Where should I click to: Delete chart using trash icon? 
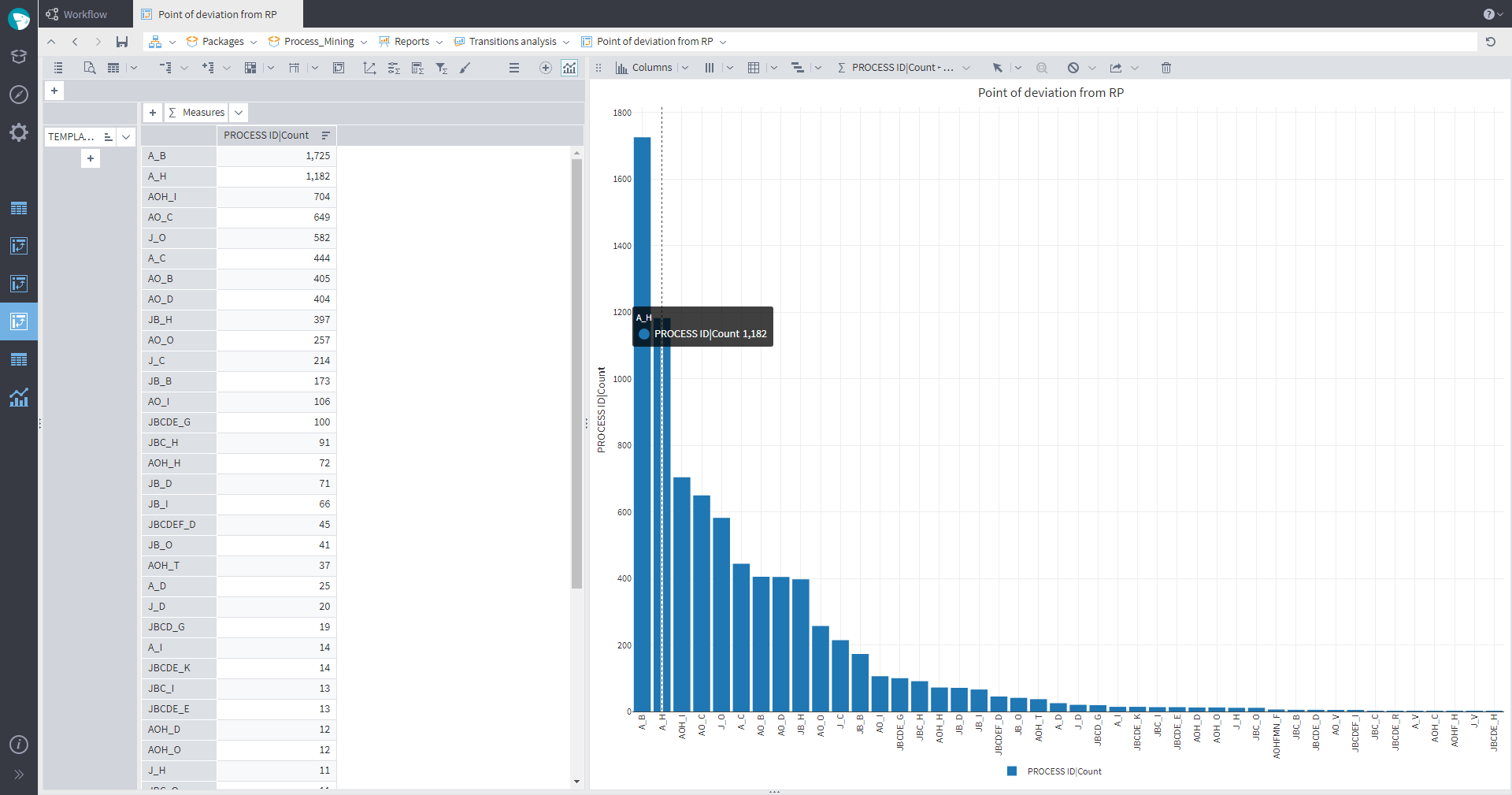click(1166, 68)
